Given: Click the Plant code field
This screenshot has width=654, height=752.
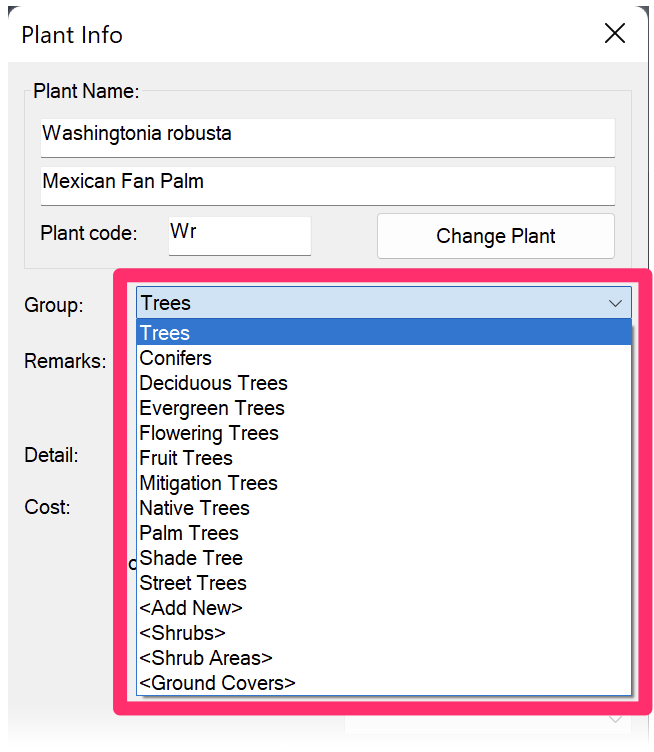Looking at the screenshot, I should point(239,234).
